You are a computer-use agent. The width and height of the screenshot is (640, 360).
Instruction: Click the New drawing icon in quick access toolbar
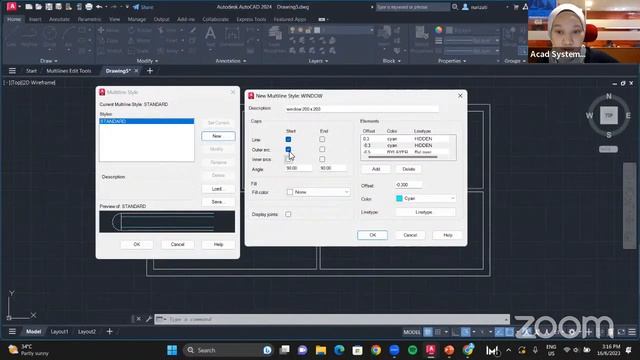pos(29,7)
